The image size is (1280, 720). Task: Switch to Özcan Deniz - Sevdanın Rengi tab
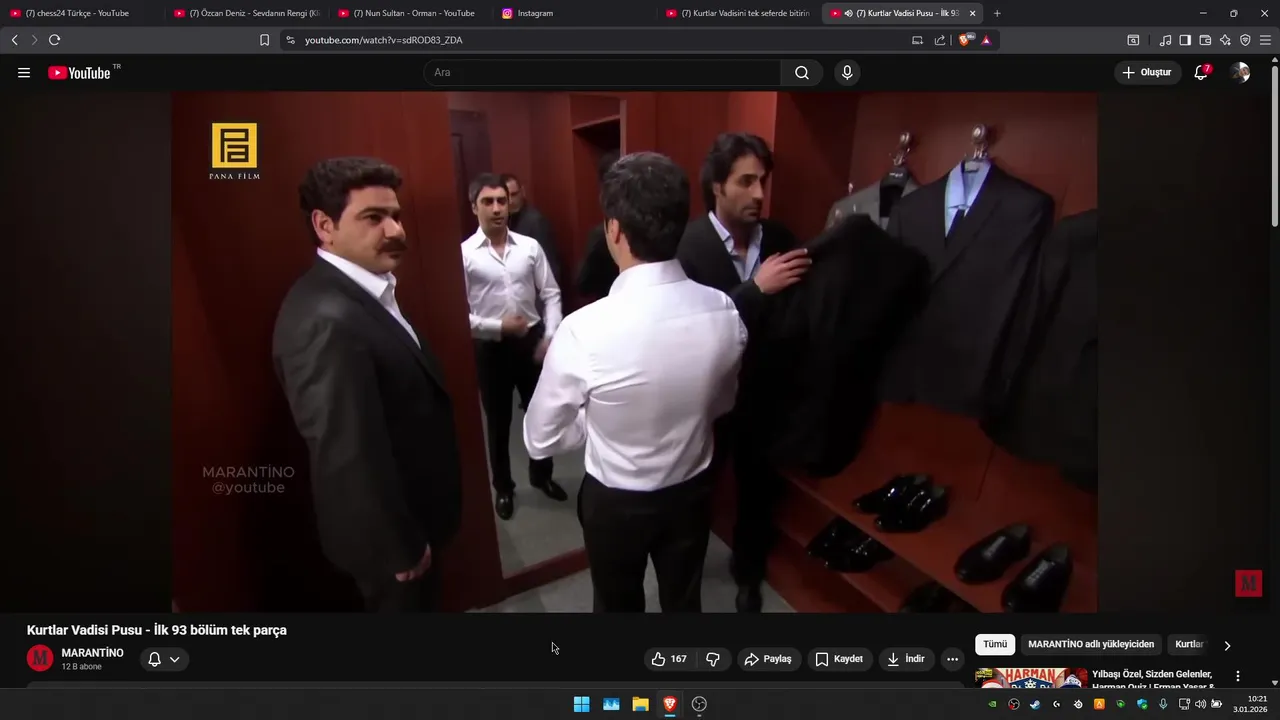247,13
